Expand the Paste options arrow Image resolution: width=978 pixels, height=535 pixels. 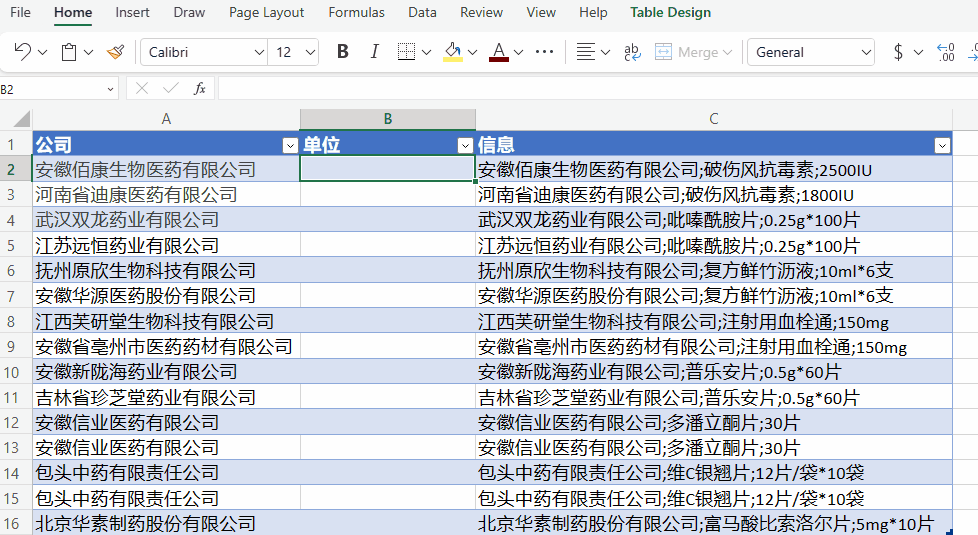point(89,52)
